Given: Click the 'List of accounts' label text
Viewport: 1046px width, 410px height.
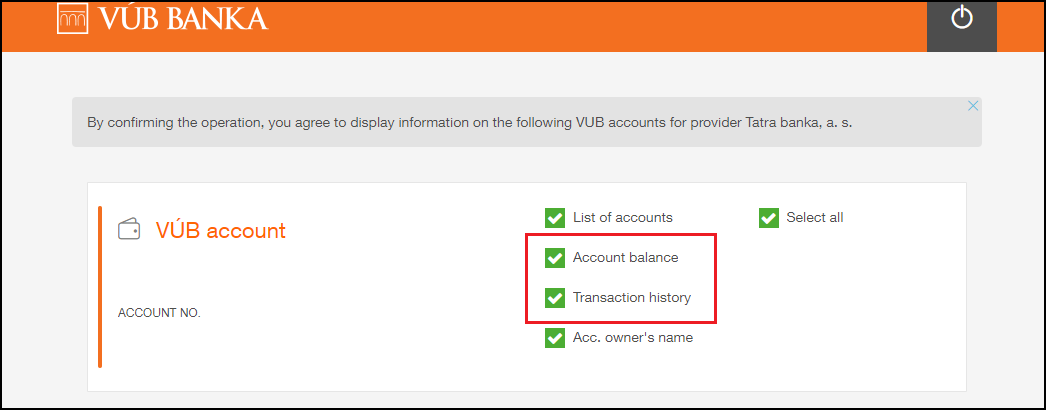Looking at the screenshot, I should point(622,217).
